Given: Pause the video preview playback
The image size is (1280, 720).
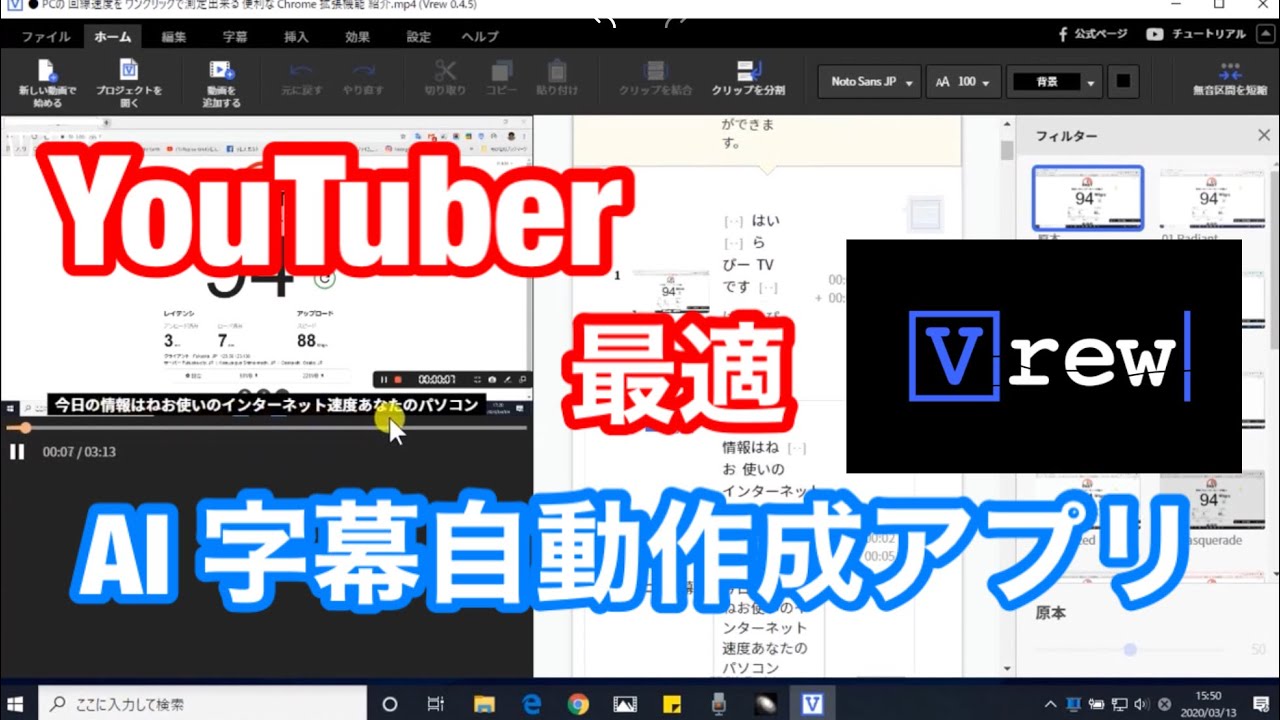Looking at the screenshot, I should pyautogui.click(x=17, y=452).
